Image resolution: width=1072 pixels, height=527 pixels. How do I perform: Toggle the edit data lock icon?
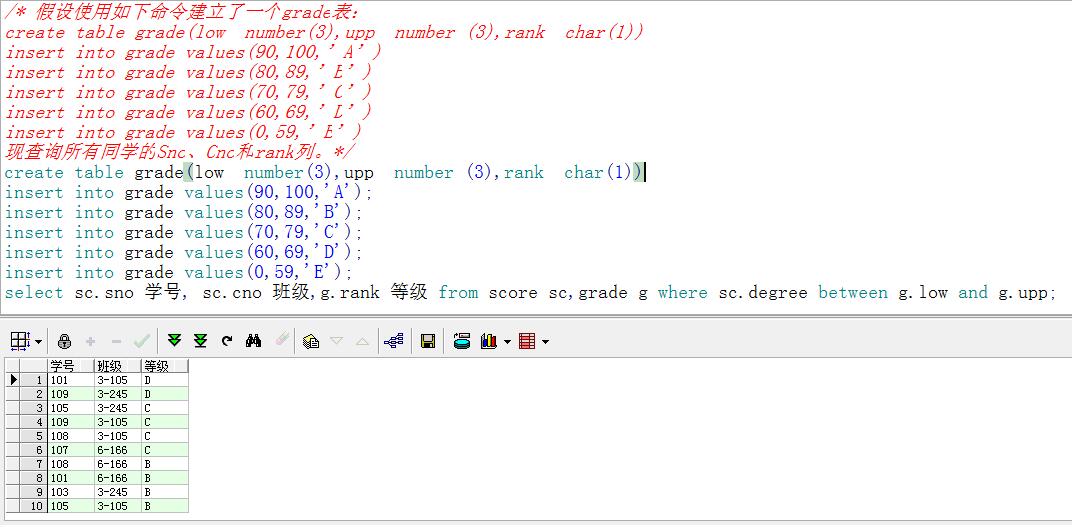pos(64,340)
